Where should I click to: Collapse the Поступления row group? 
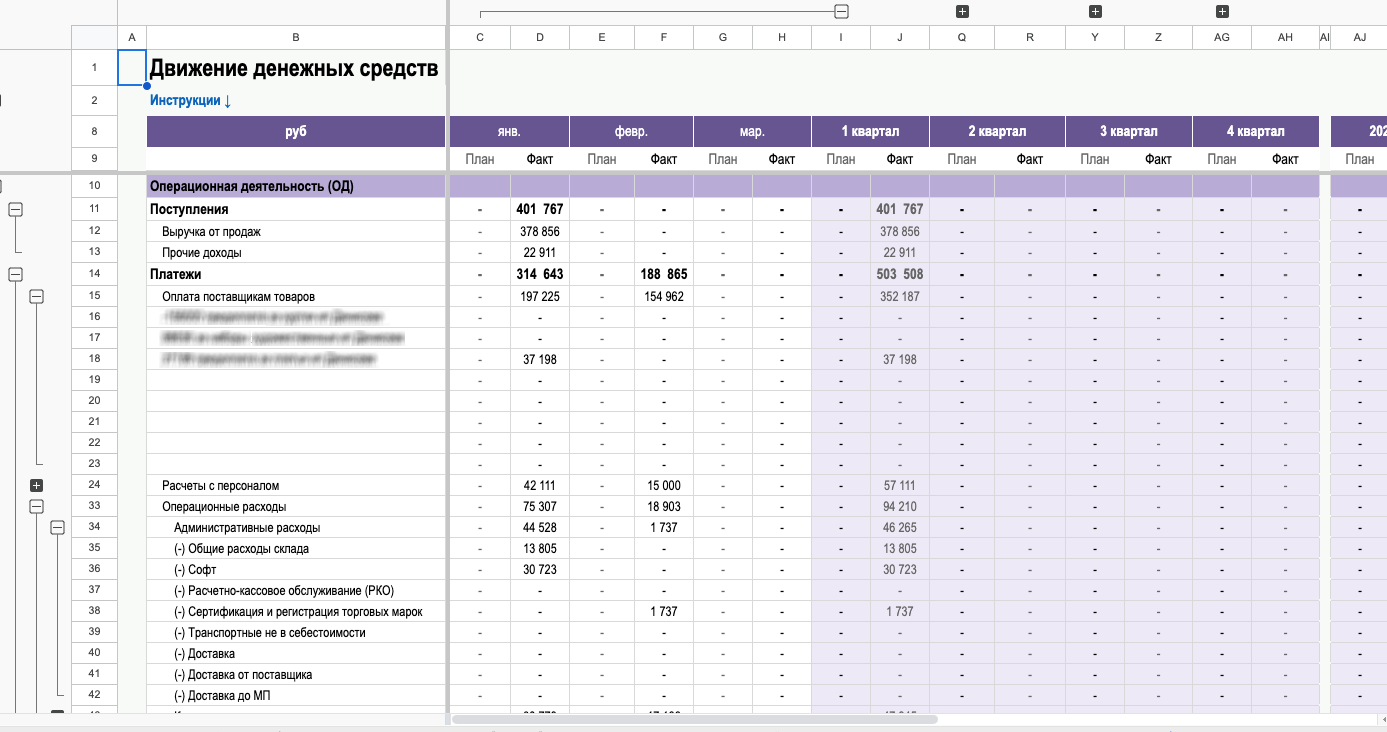[16, 209]
